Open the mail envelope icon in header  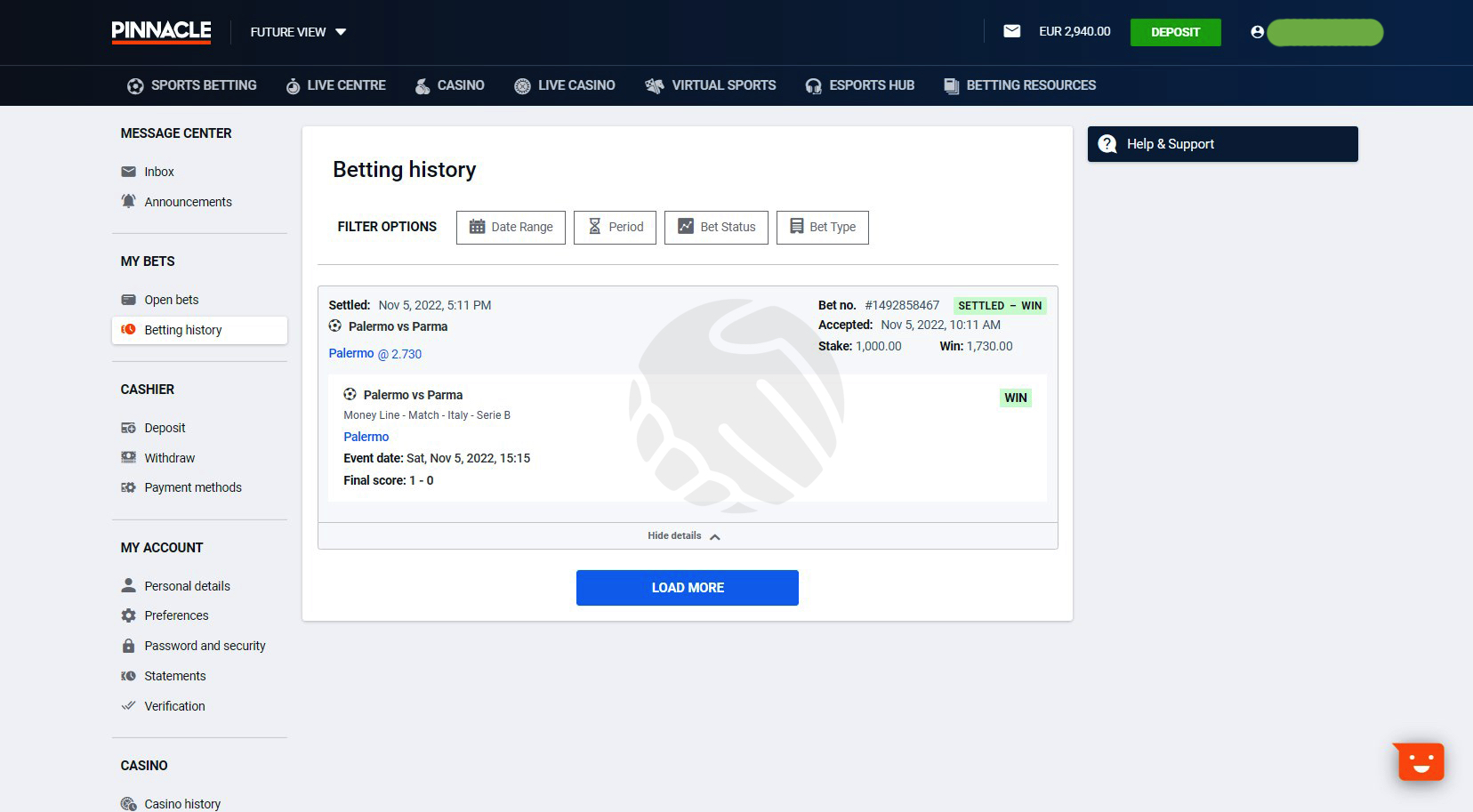[1012, 31]
